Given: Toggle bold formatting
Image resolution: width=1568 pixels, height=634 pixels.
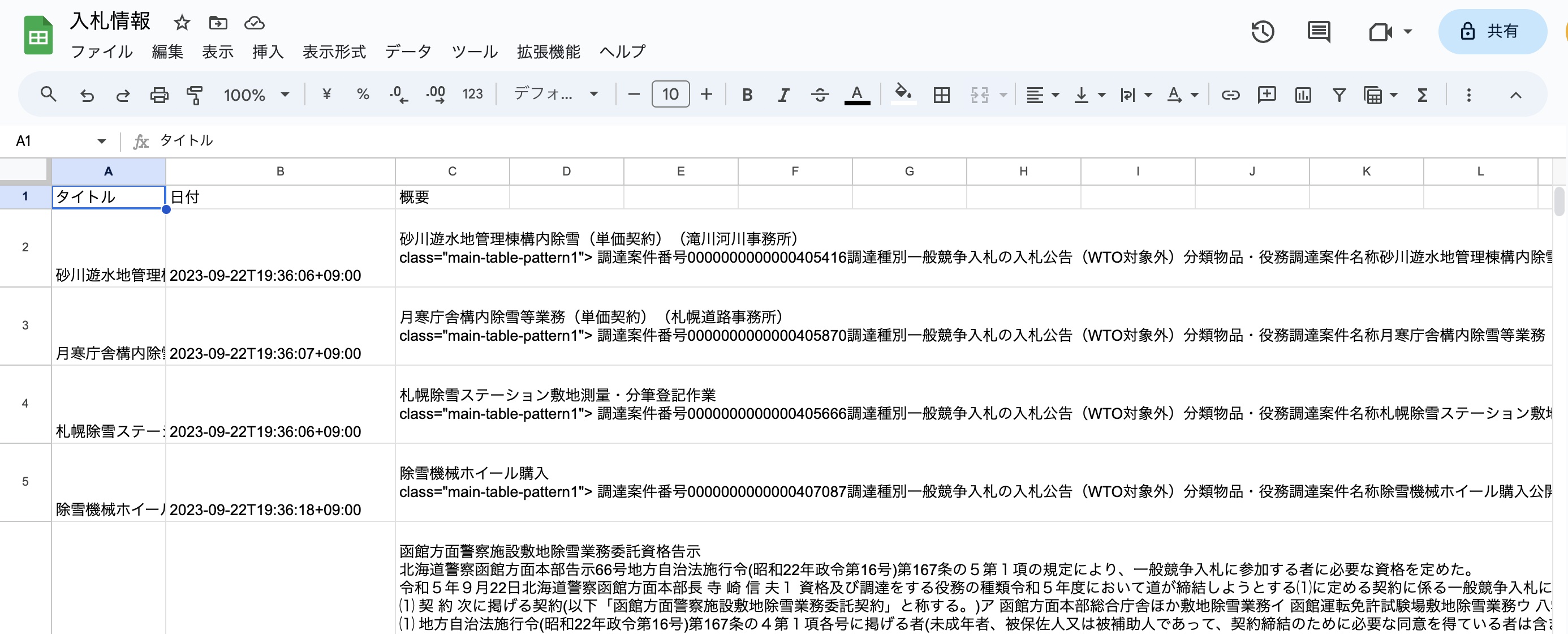Looking at the screenshot, I should 747,95.
